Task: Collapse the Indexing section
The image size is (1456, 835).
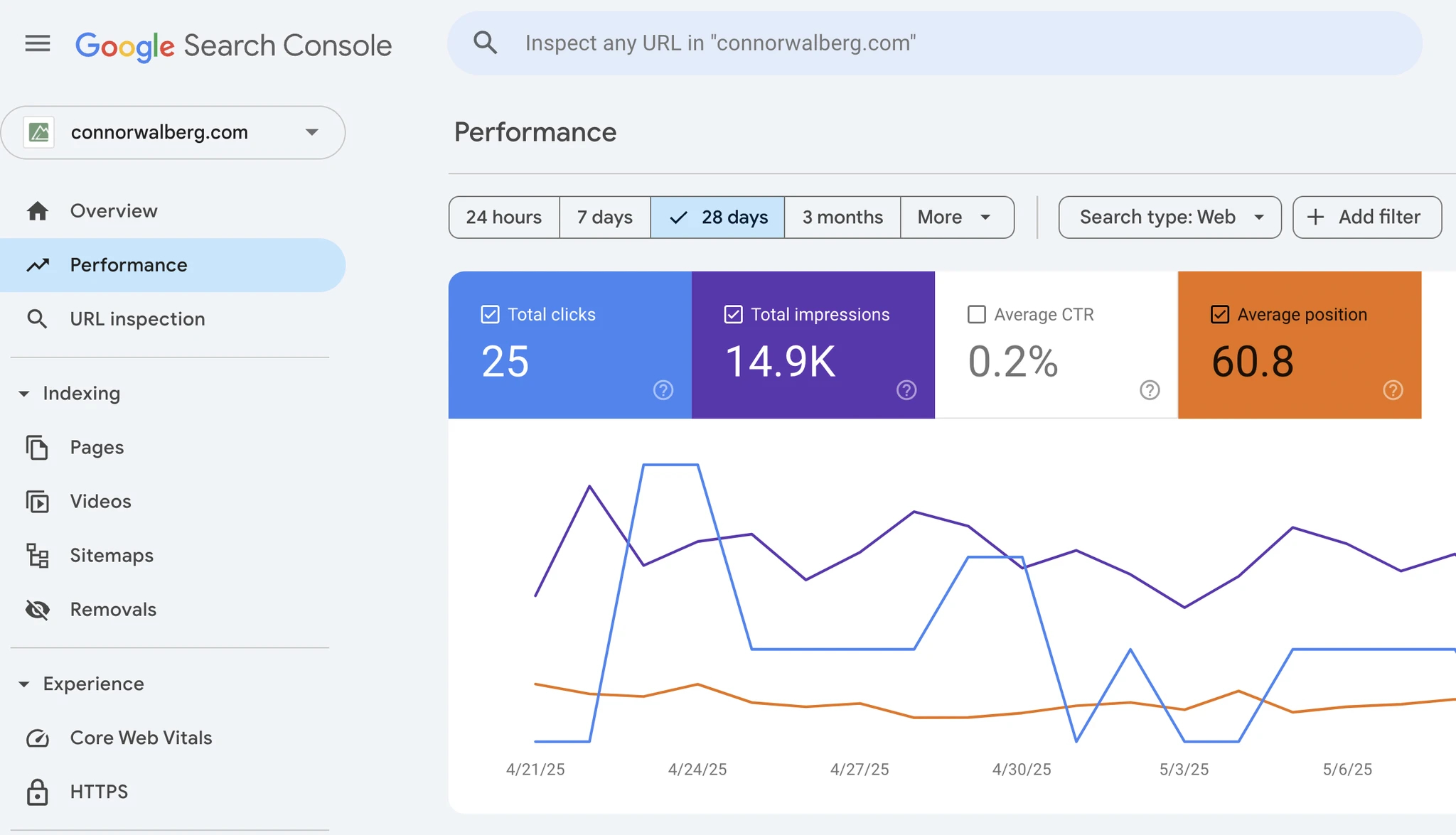Action: coord(24,393)
